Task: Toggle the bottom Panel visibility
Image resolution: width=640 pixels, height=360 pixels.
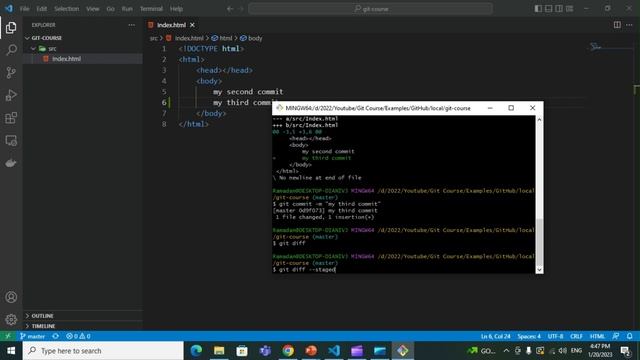Action: [x=549, y=9]
